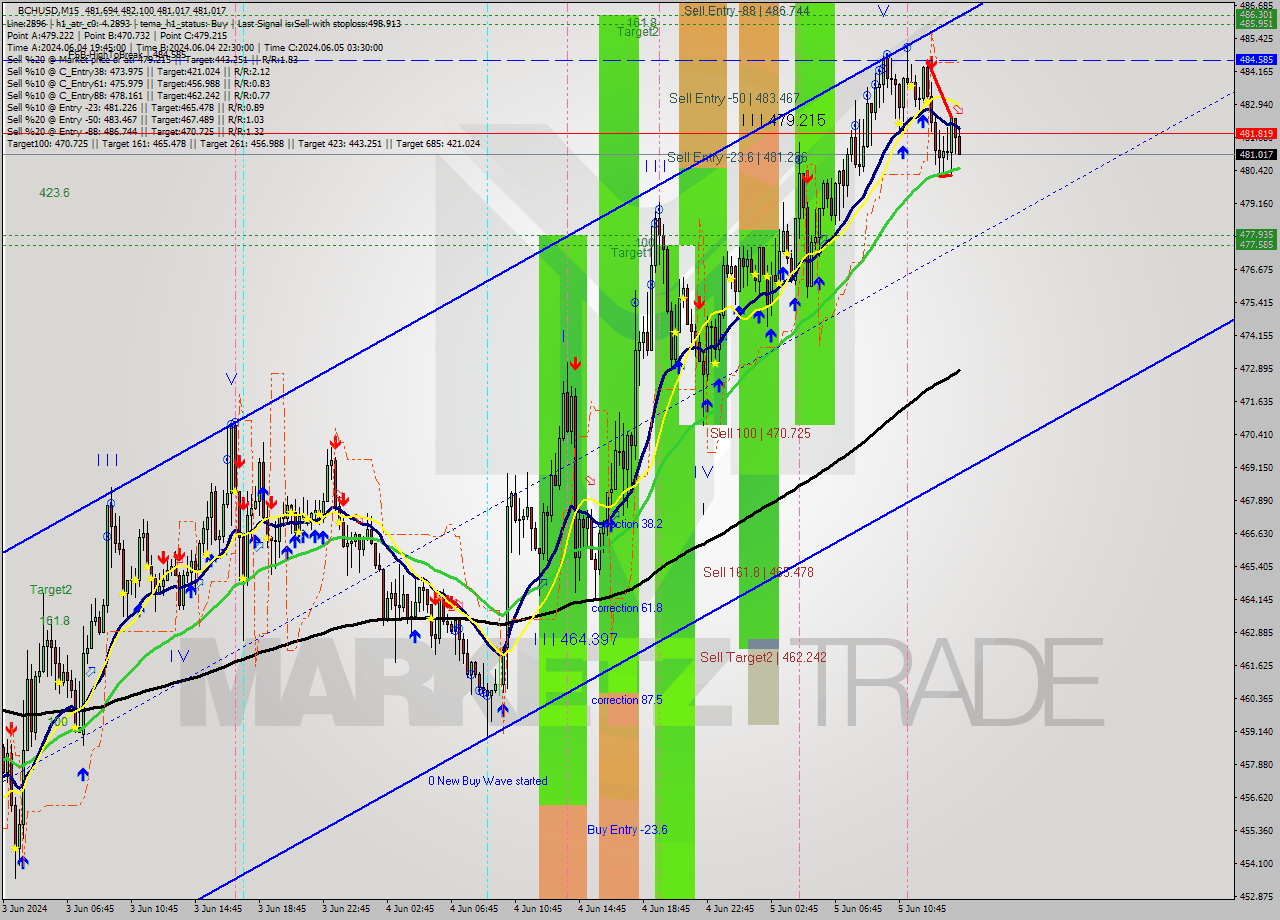
Task: Select the 'Sell %10 @ C_Entry61: 475.979' row
Action: pyautogui.click(x=138, y=83)
